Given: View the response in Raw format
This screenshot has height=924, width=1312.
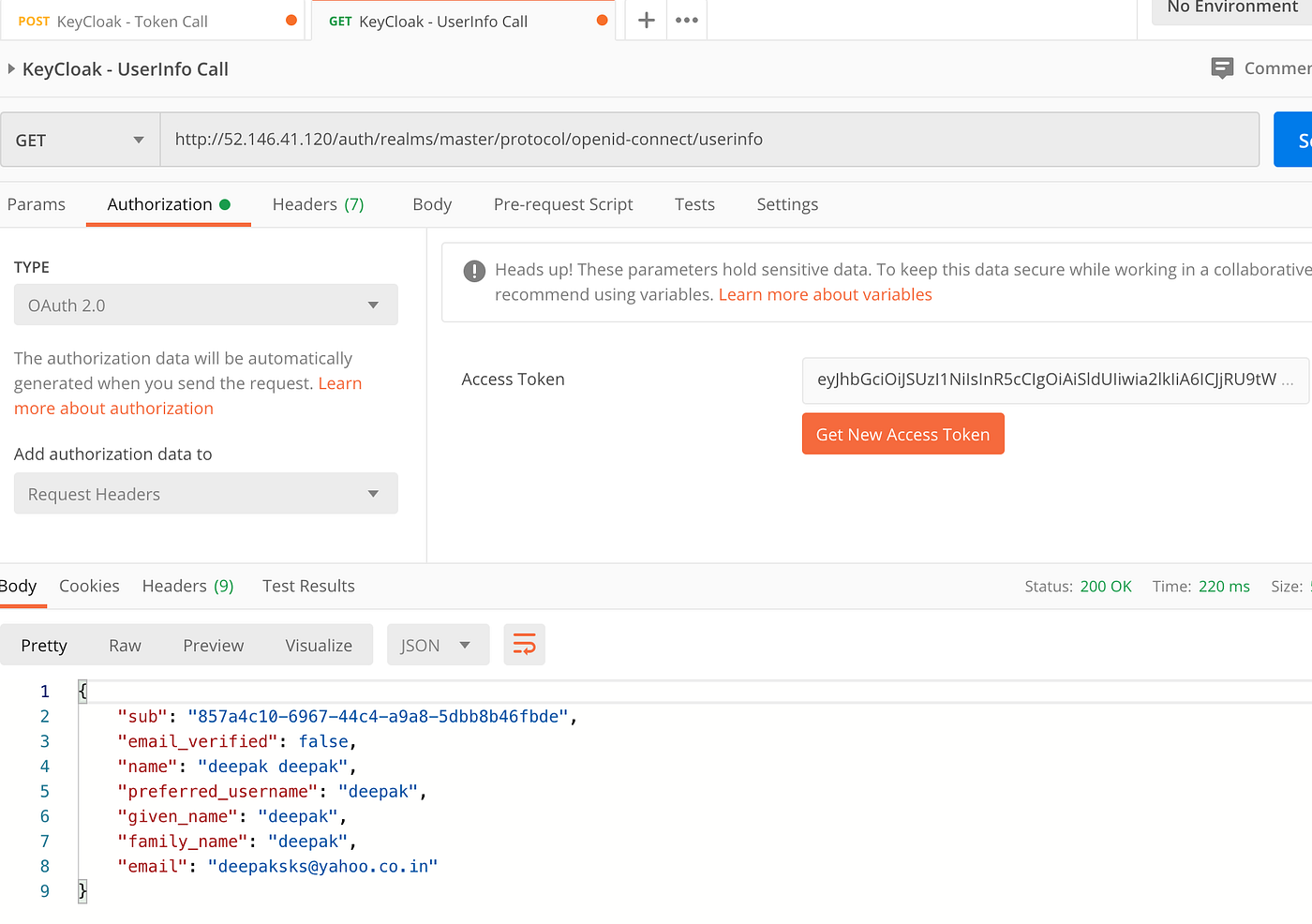Looking at the screenshot, I should tap(125, 645).
